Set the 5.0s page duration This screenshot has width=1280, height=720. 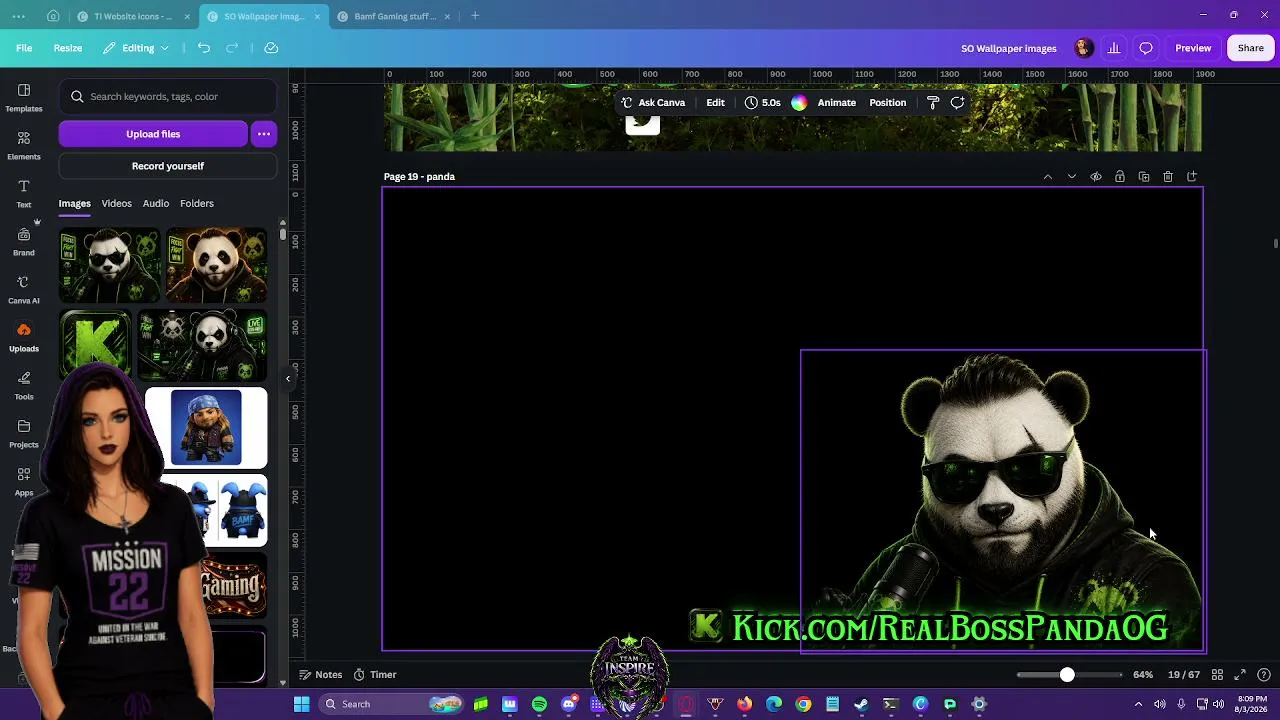coord(763,103)
